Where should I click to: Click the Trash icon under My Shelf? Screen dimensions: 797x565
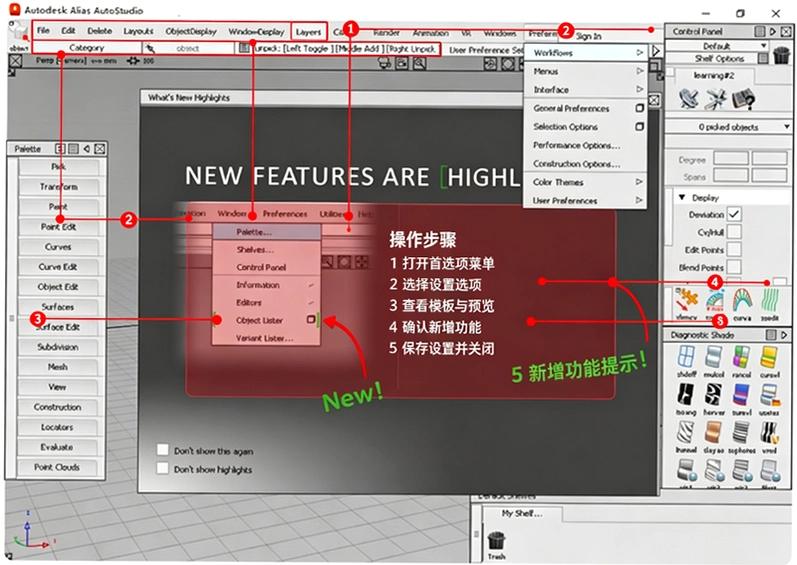point(497,541)
